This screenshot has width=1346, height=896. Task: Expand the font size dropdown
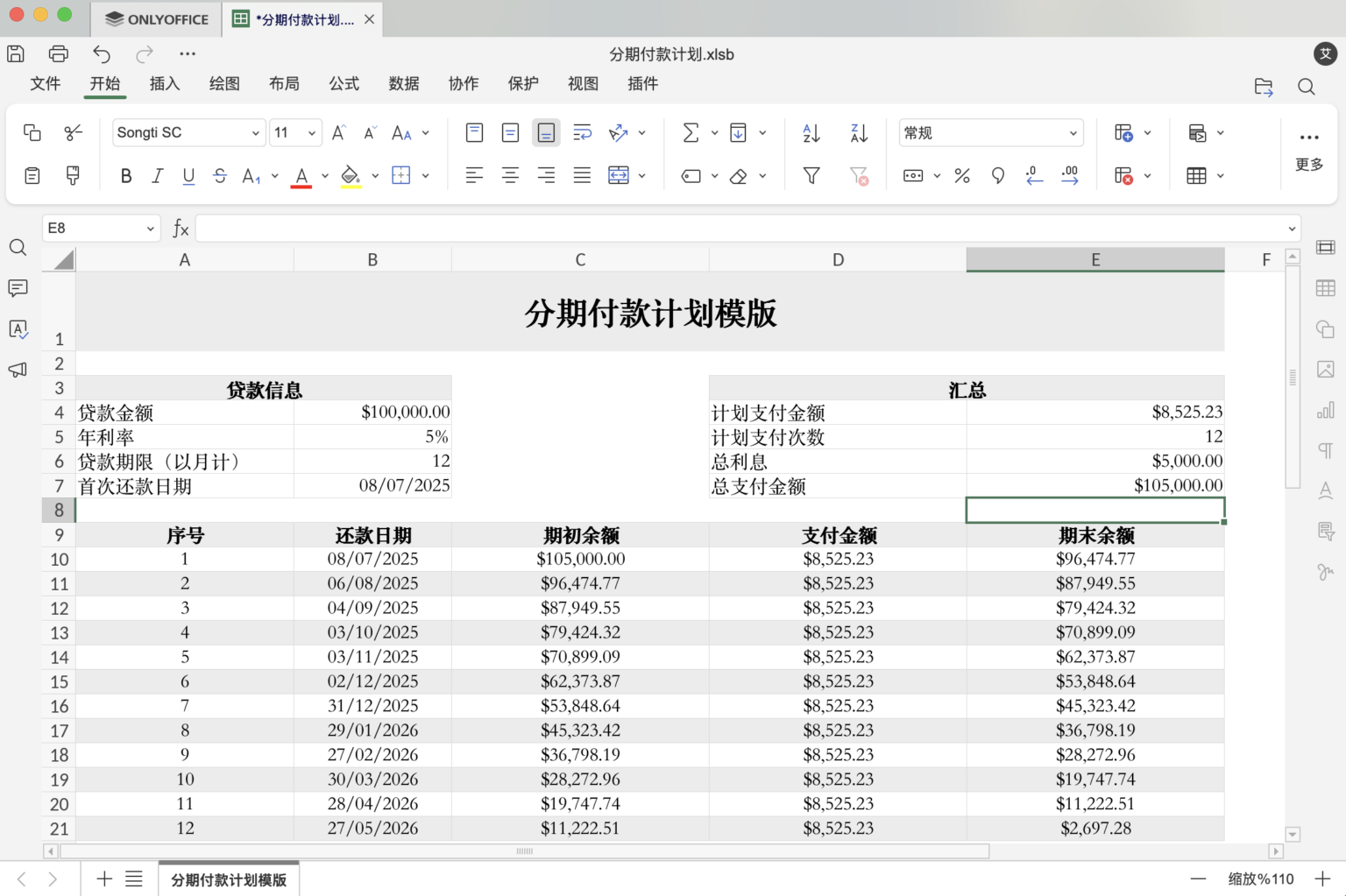coord(311,132)
